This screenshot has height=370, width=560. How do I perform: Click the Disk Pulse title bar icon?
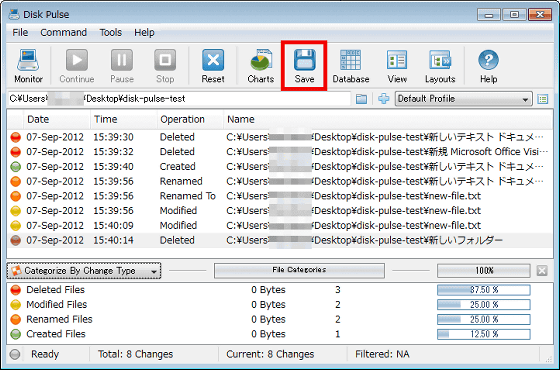tap(14, 14)
